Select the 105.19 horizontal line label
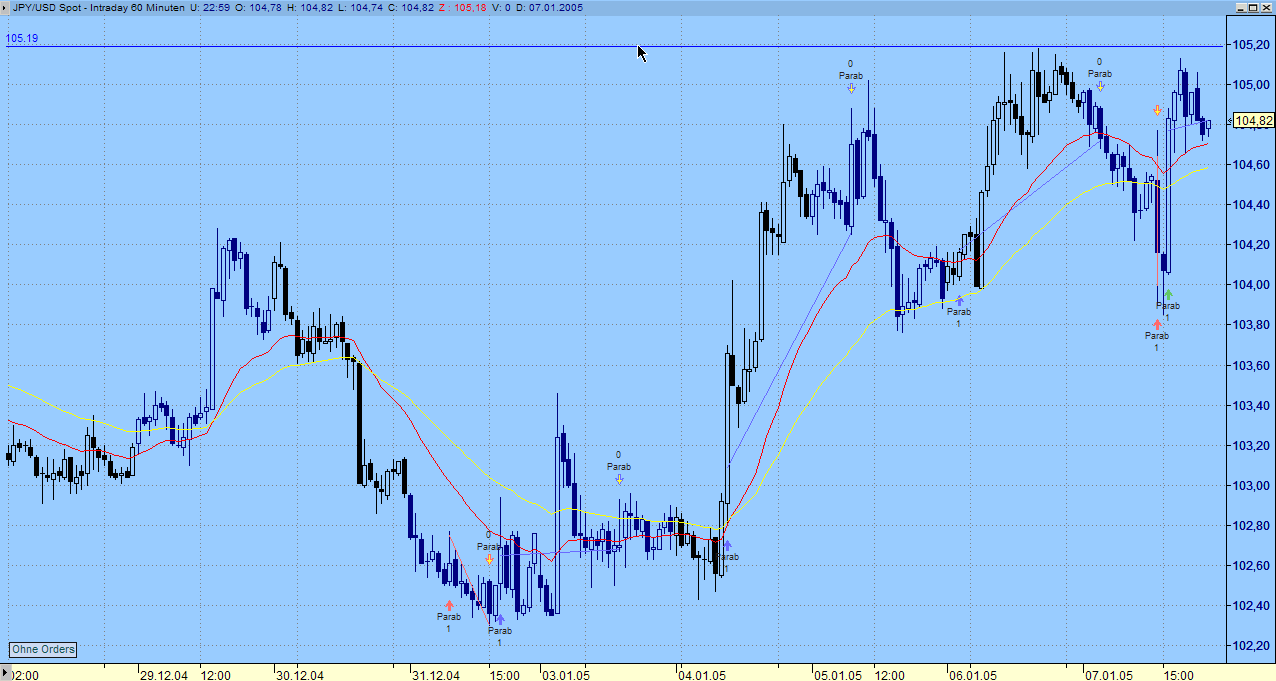 21,39
